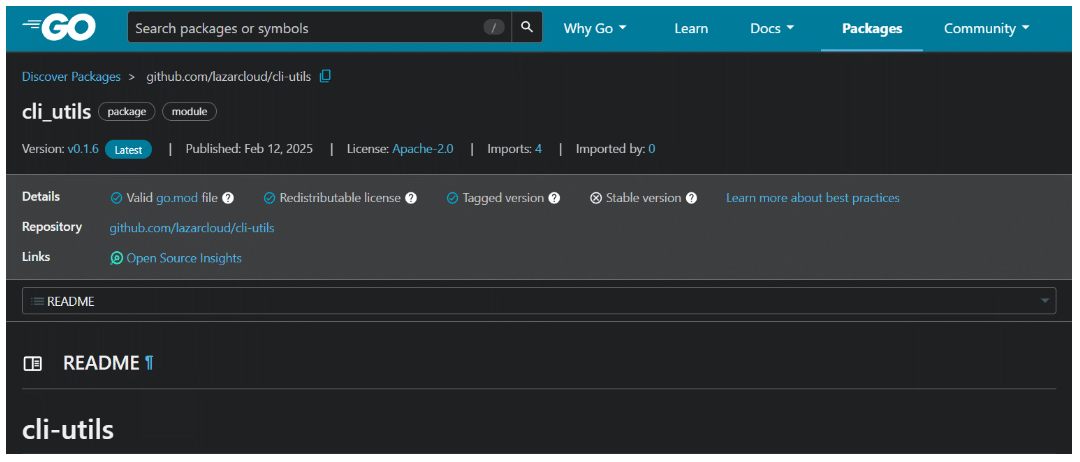Click help icon next to Tagged version

click(554, 198)
